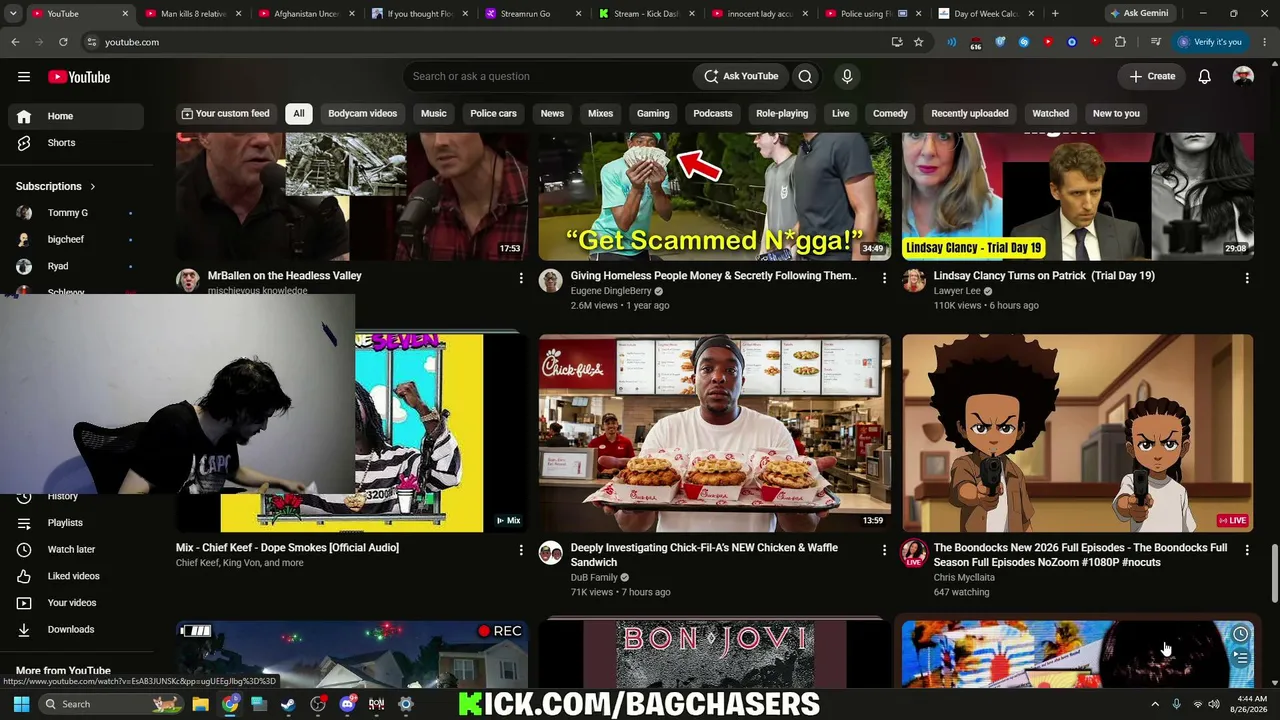Open options for Chief Keef mix
1280x720 pixels.
pos(521,550)
